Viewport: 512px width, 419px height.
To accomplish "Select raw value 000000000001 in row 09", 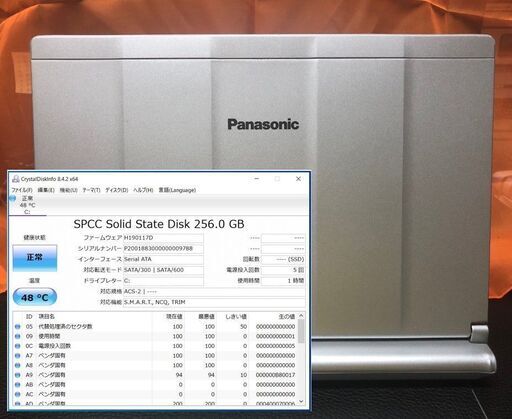I will tap(275, 336).
